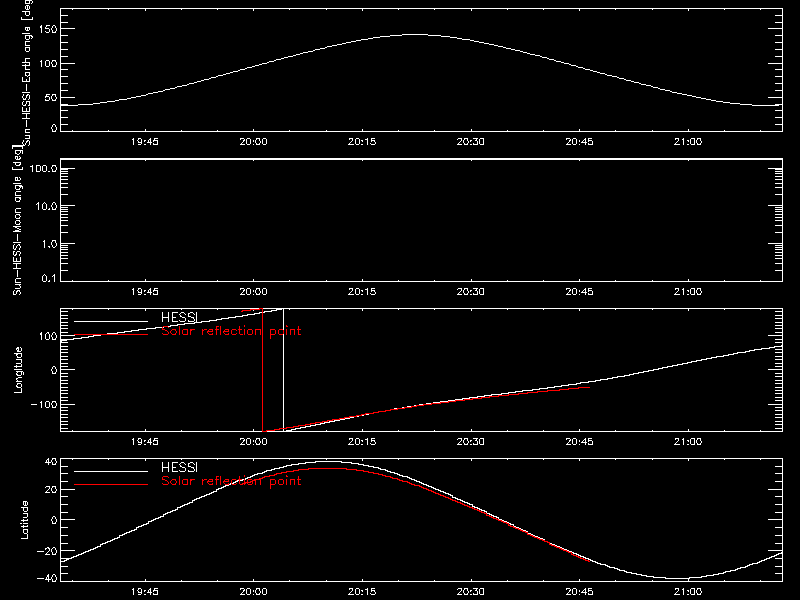This screenshot has height=600, width=800.
Task: Click the Longitude axis label
Action: [18, 370]
